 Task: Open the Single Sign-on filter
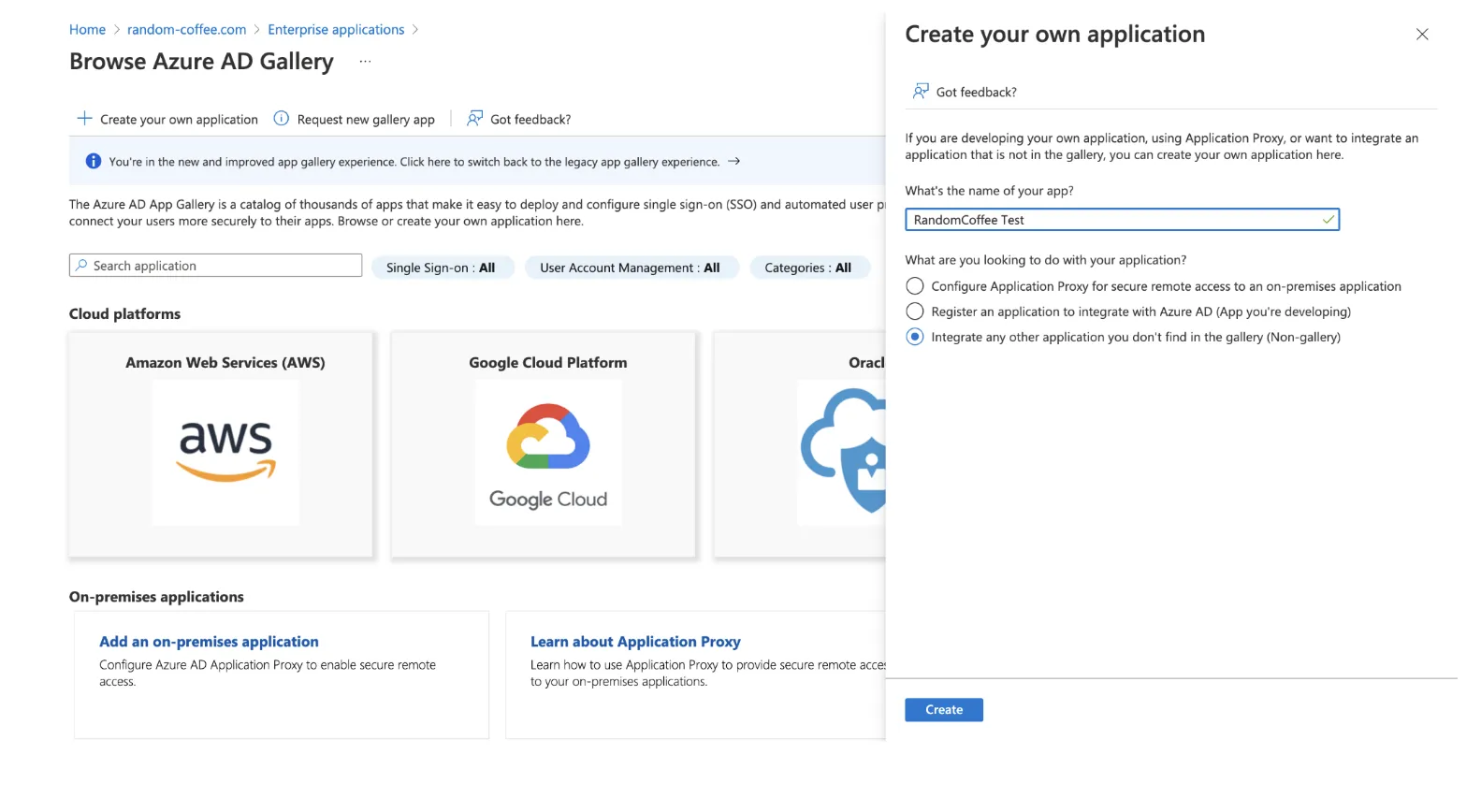[x=443, y=268]
